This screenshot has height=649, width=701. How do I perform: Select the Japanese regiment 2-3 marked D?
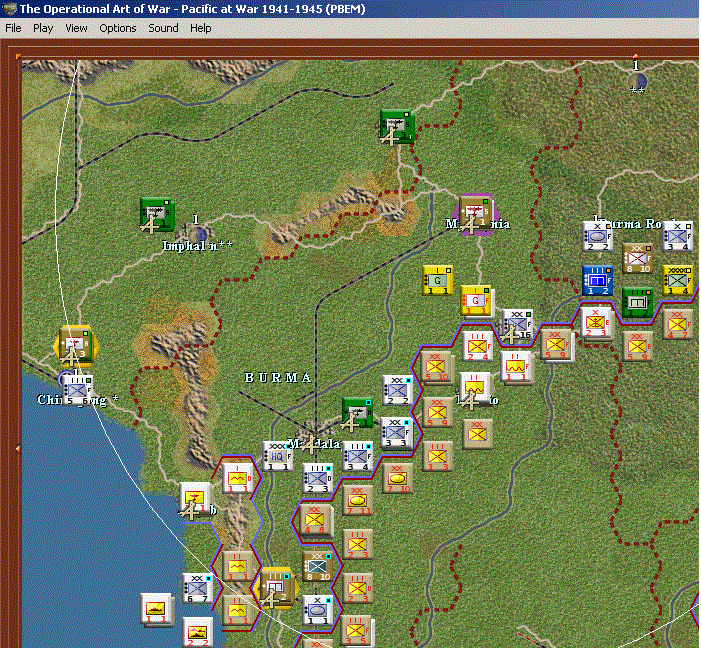[357, 588]
